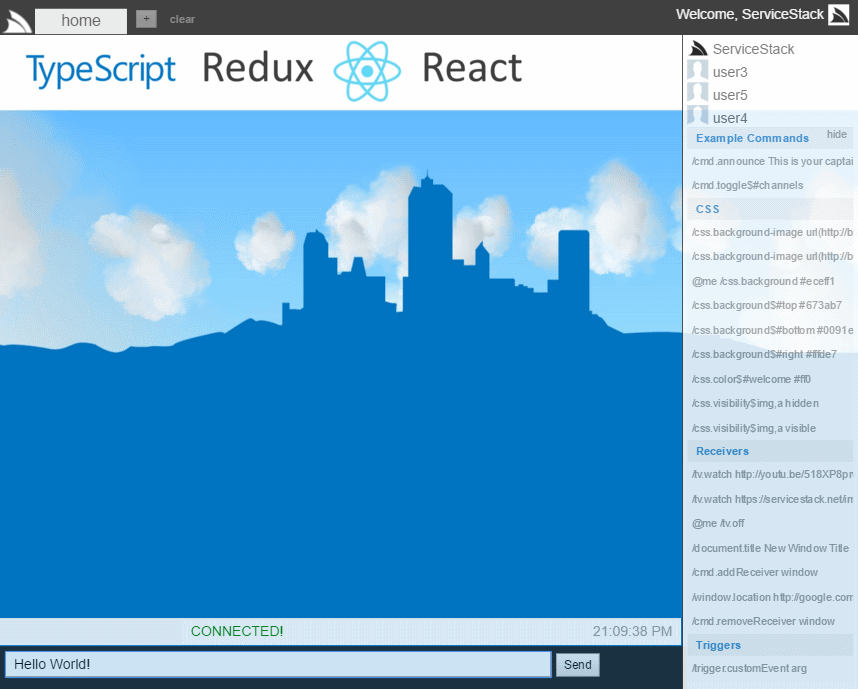Select user5 in the user list
Viewport: 858px width, 689px height.
(x=730, y=95)
